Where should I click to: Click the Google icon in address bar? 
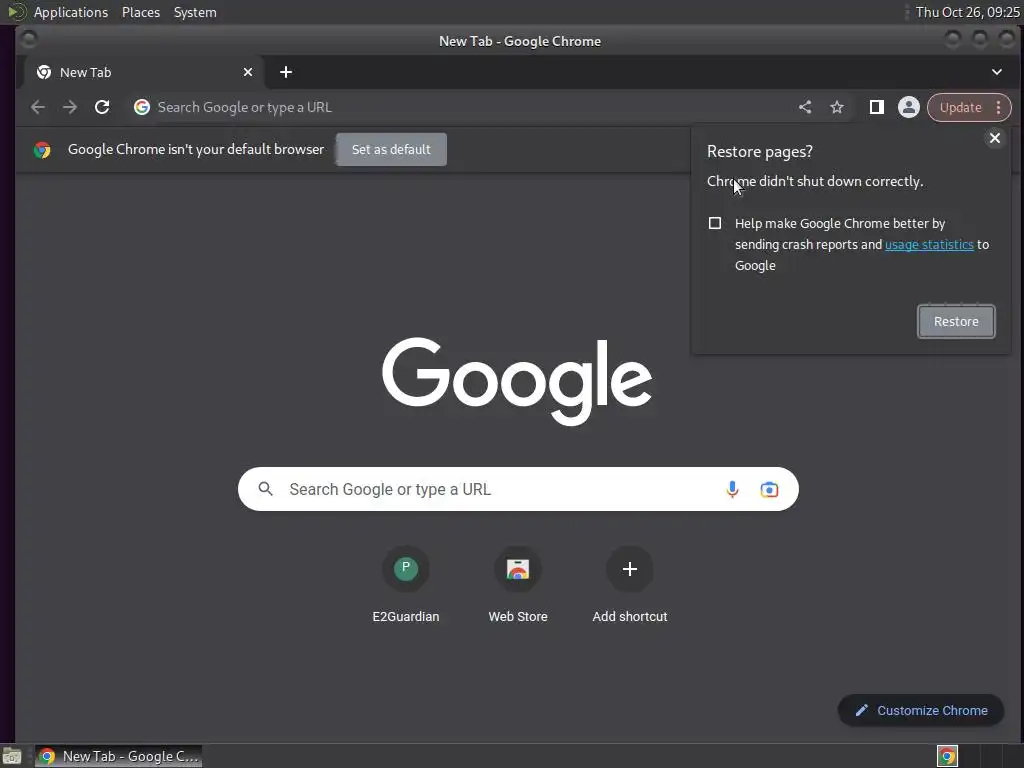(x=142, y=107)
